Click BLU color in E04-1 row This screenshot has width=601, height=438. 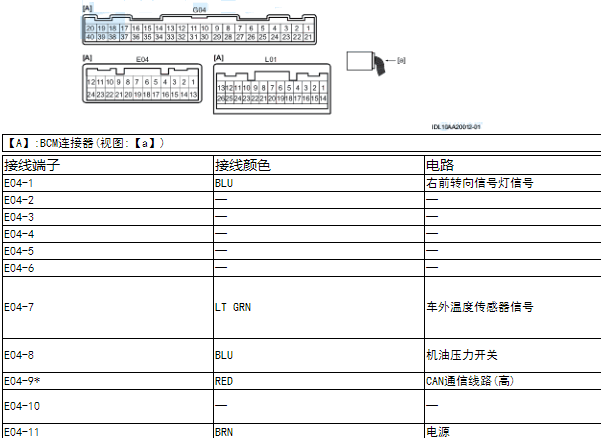click(x=224, y=183)
